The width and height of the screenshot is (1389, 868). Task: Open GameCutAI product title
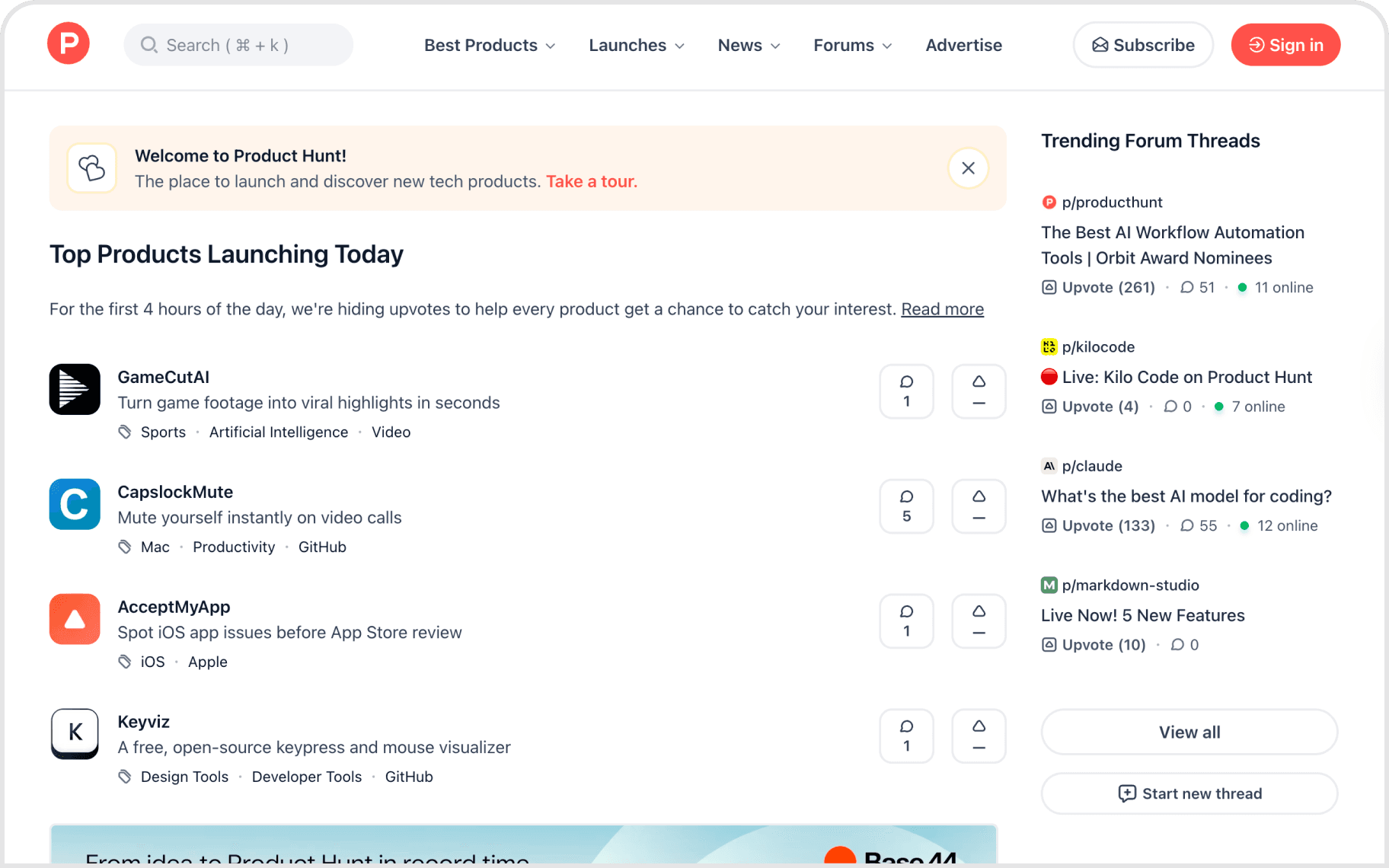pyautogui.click(x=163, y=377)
